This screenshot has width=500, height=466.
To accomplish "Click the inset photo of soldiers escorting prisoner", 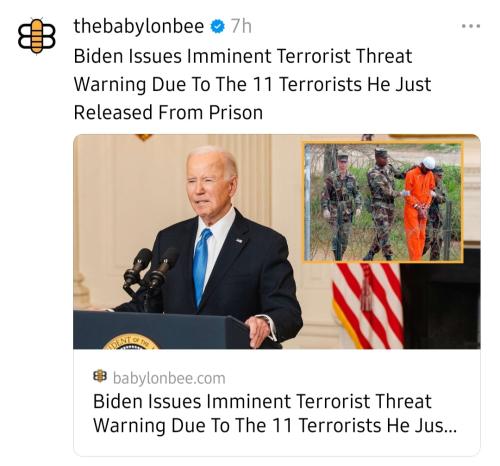I will pyautogui.click(x=383, y=202).
